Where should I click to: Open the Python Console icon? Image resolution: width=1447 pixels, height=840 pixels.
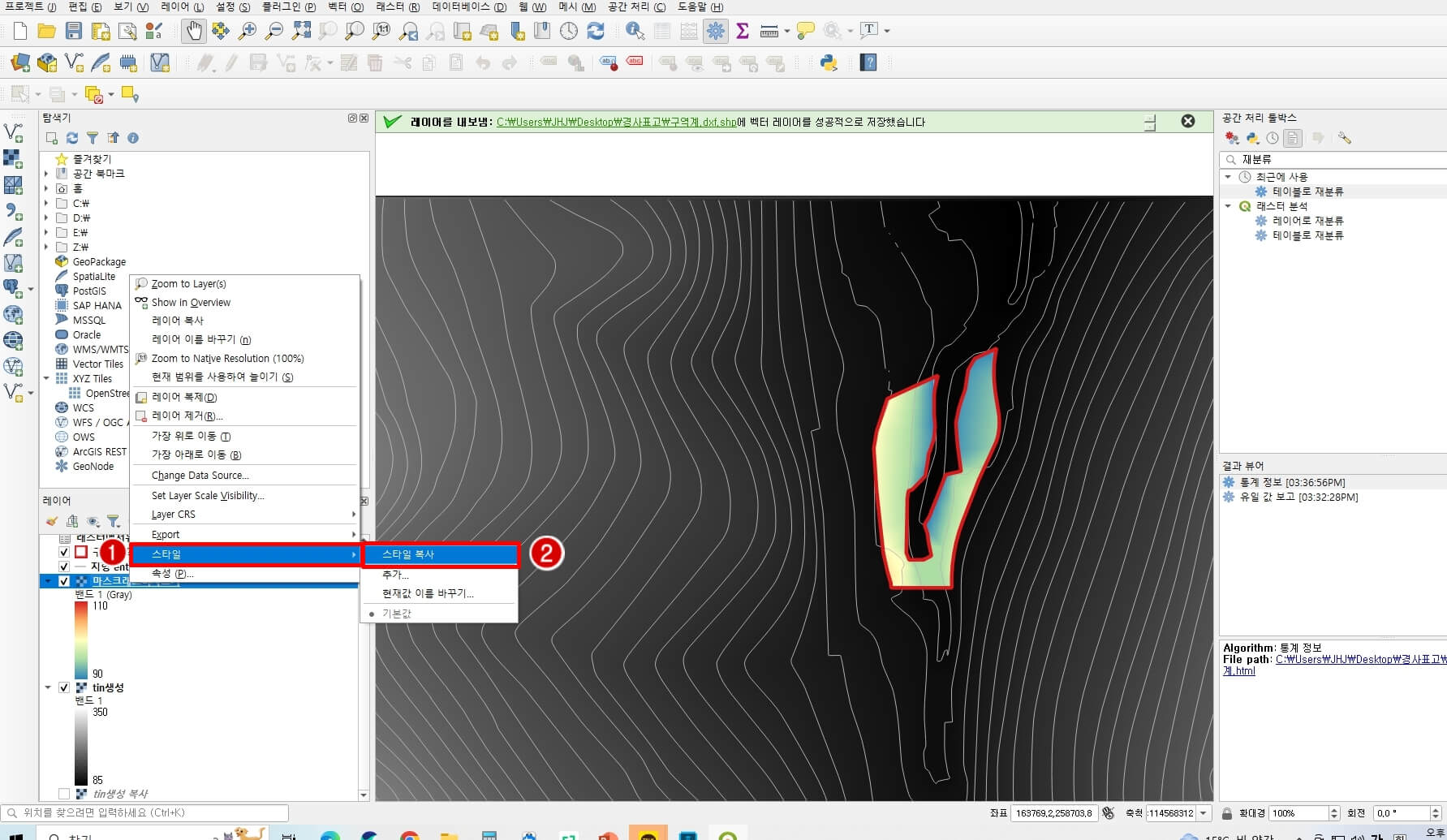click(x=829, y=62)
